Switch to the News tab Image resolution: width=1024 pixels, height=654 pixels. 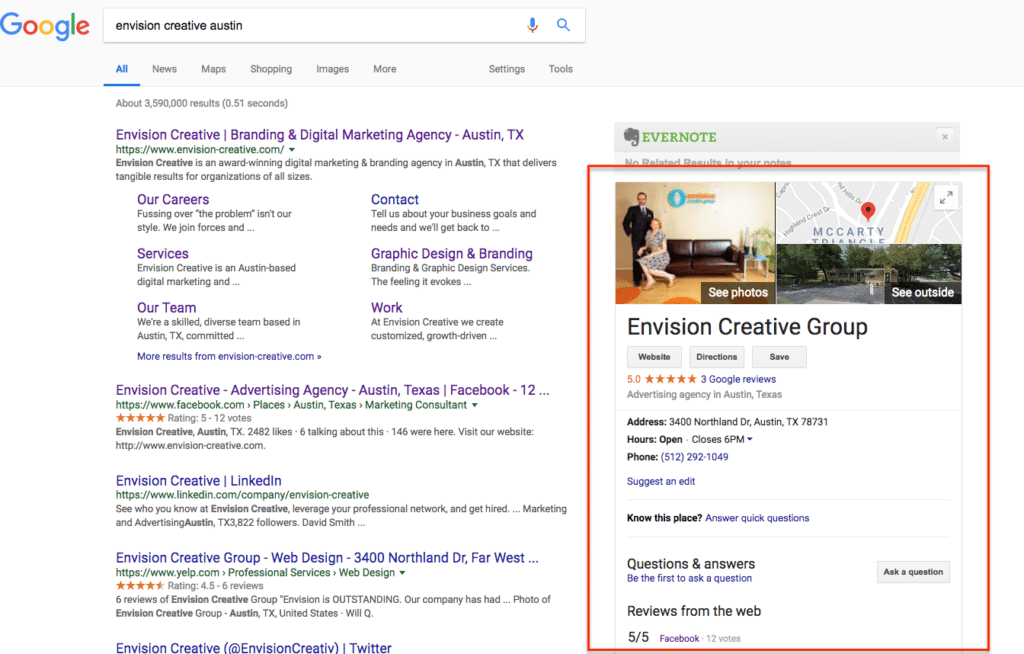(x=164, y=69)
